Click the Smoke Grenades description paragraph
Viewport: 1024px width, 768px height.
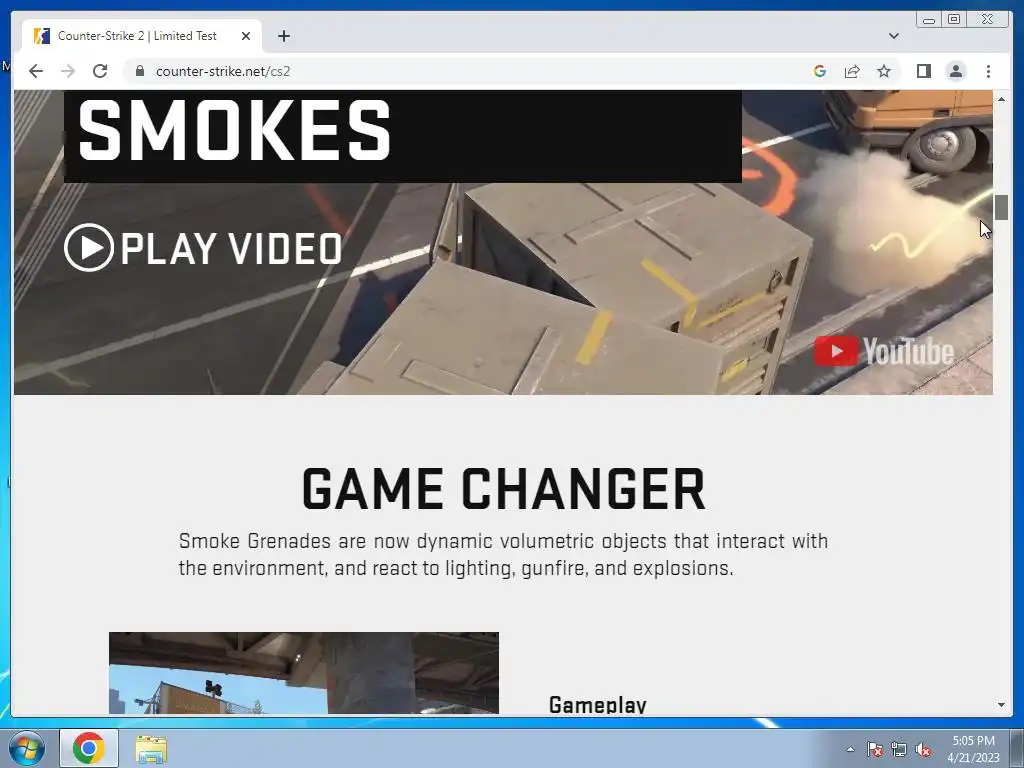(x=504, y=554)
